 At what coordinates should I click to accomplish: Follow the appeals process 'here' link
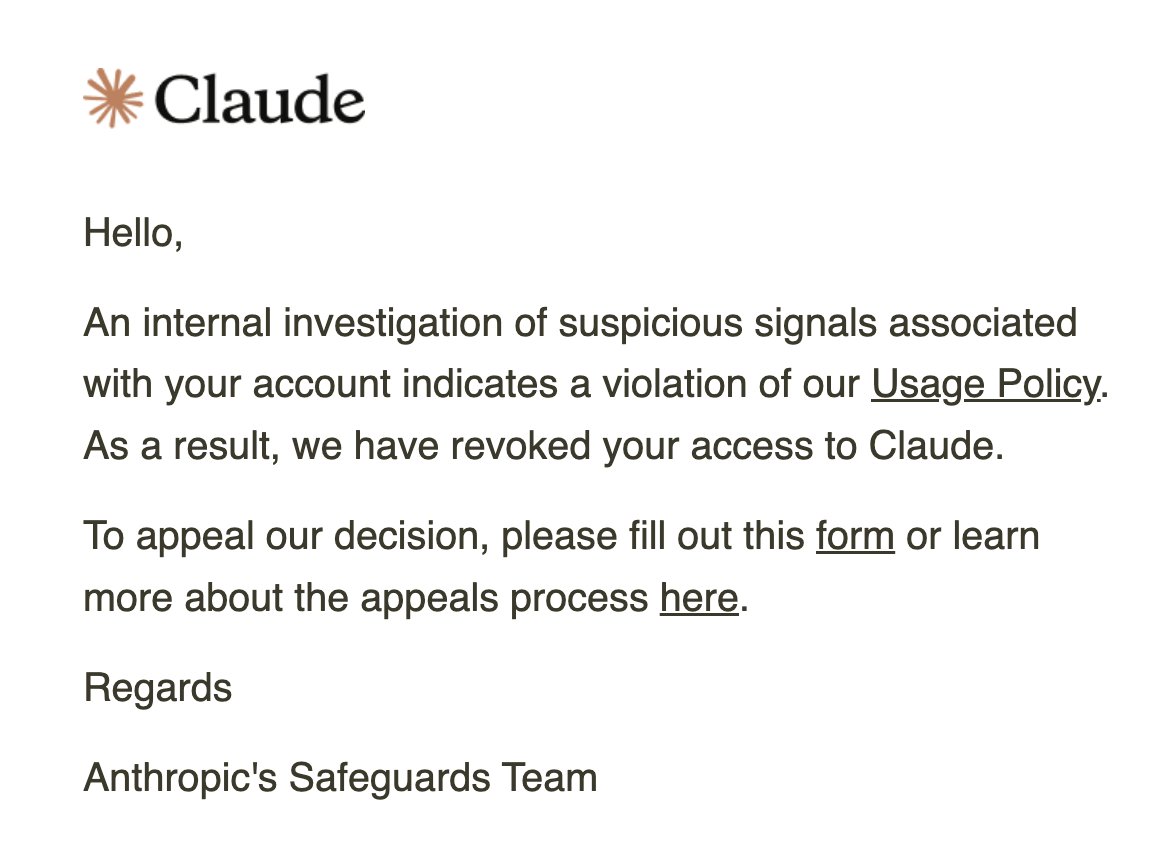click(699, 598)
